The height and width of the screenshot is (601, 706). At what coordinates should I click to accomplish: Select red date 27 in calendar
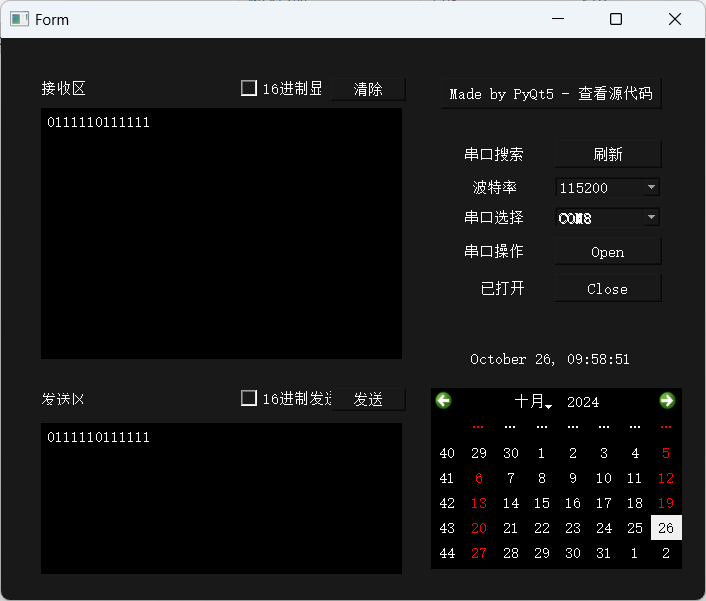(x=479, y=553)
